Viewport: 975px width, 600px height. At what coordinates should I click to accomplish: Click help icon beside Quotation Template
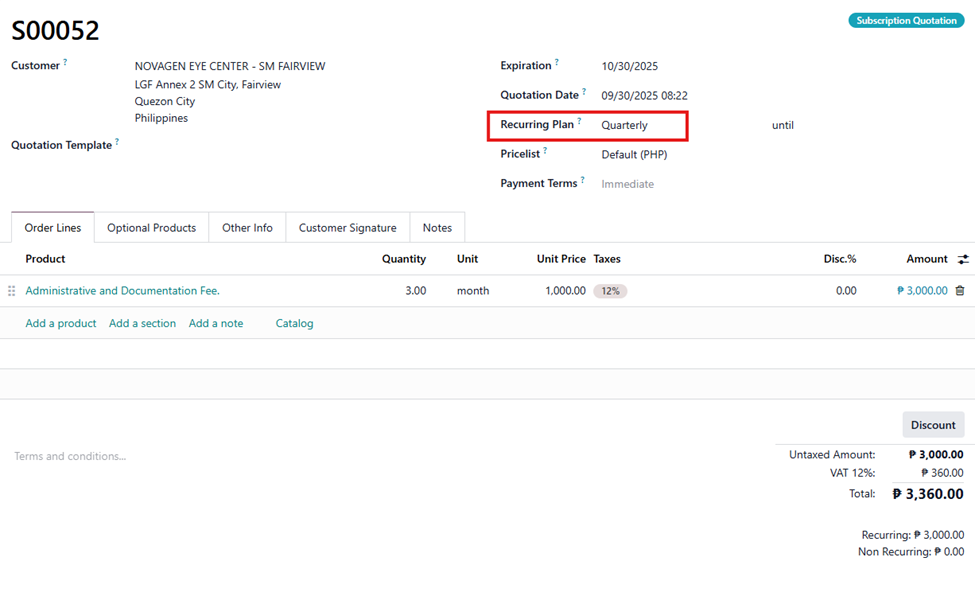point(117,142)
